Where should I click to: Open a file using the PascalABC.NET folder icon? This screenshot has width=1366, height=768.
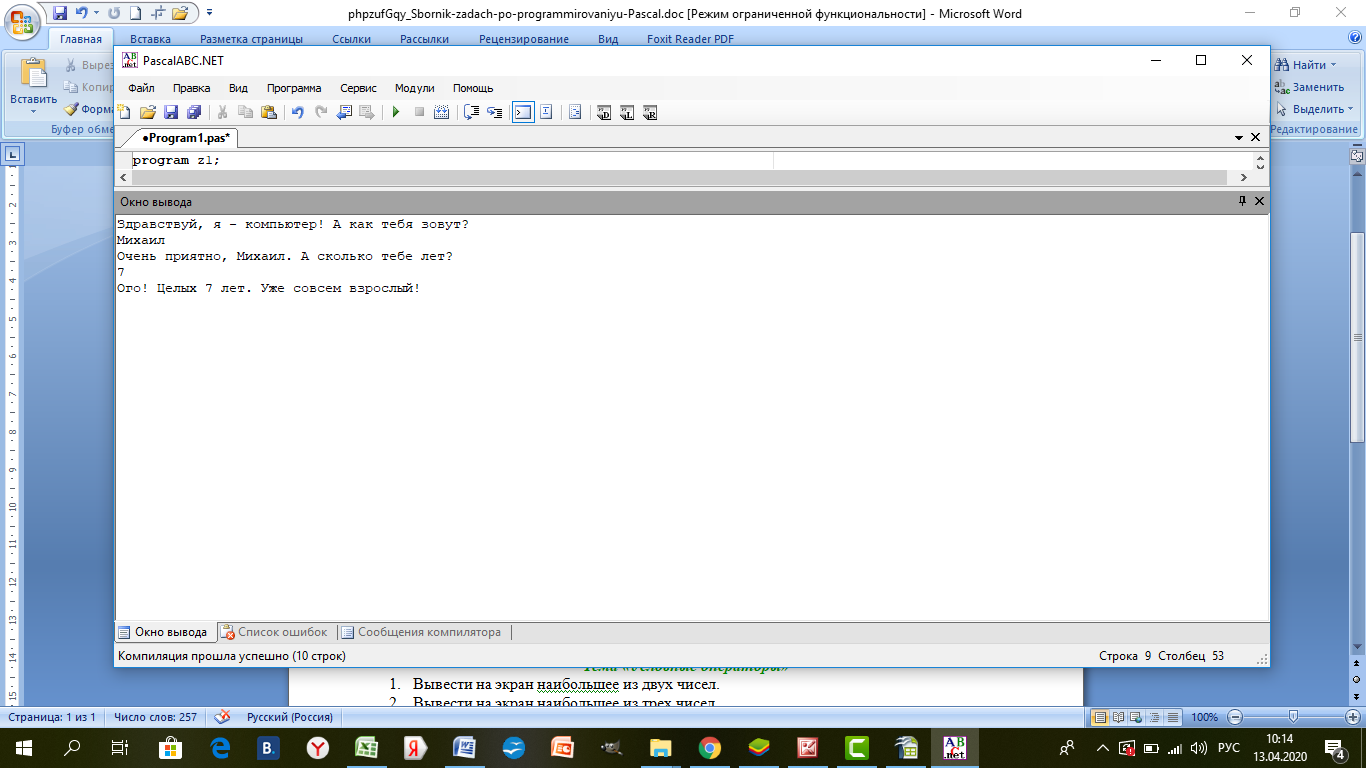point(147,112)
